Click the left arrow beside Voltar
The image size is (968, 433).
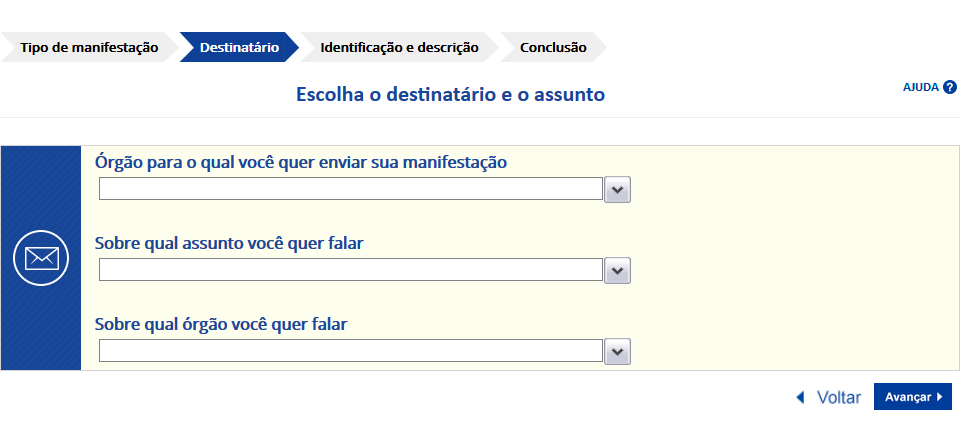800,397
